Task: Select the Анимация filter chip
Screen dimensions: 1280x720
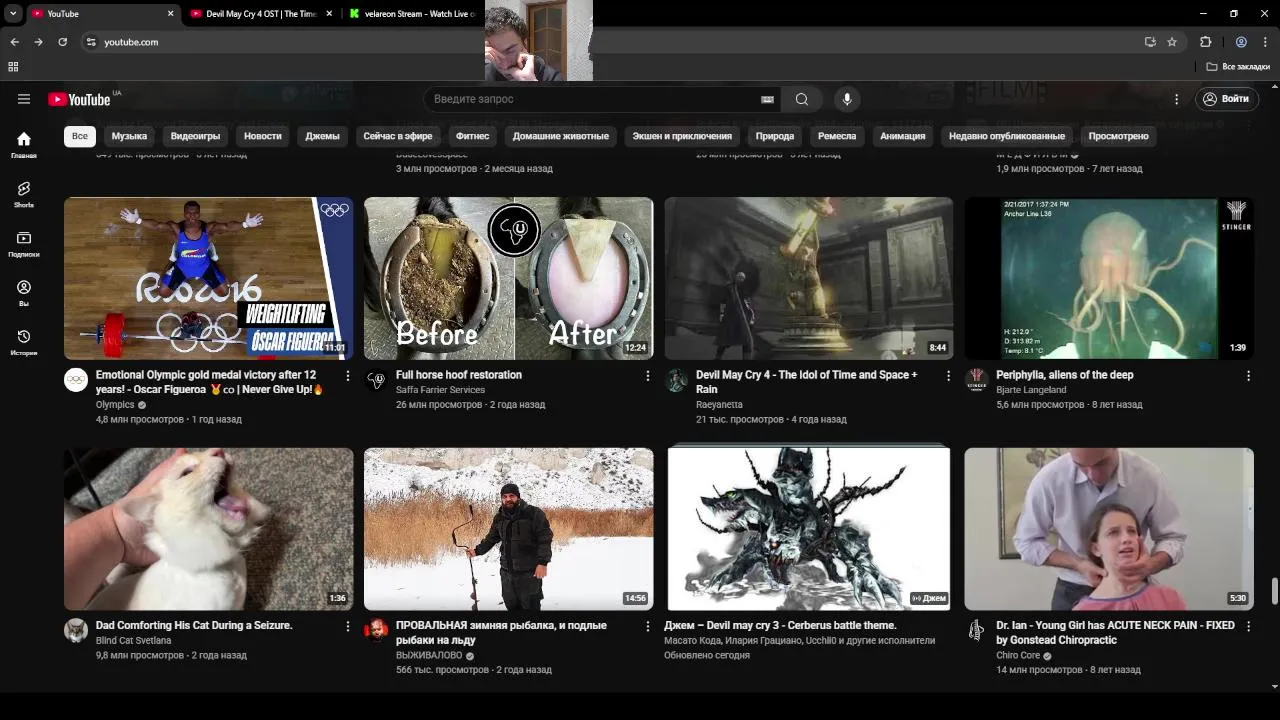Action: 903,136
